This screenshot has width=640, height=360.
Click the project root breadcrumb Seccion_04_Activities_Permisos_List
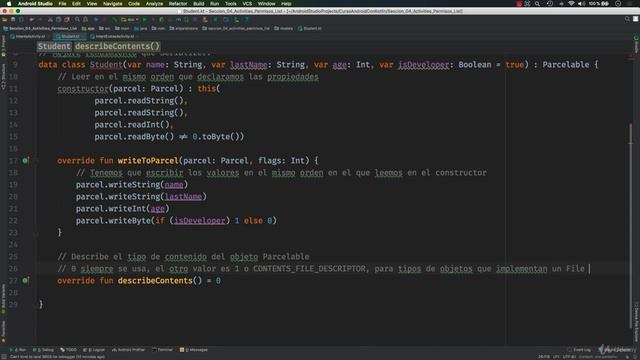[40, 29]
